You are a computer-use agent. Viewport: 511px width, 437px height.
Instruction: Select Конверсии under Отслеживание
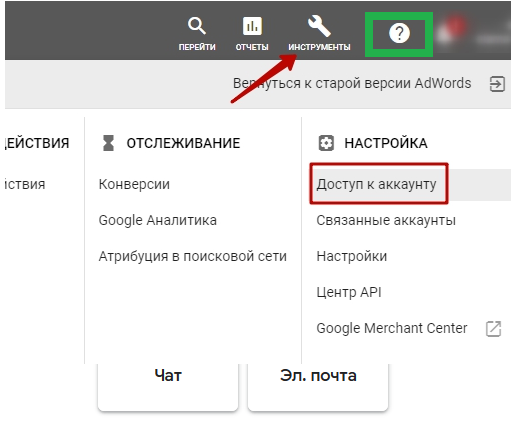pyautogui.click(x=134, y=184)
